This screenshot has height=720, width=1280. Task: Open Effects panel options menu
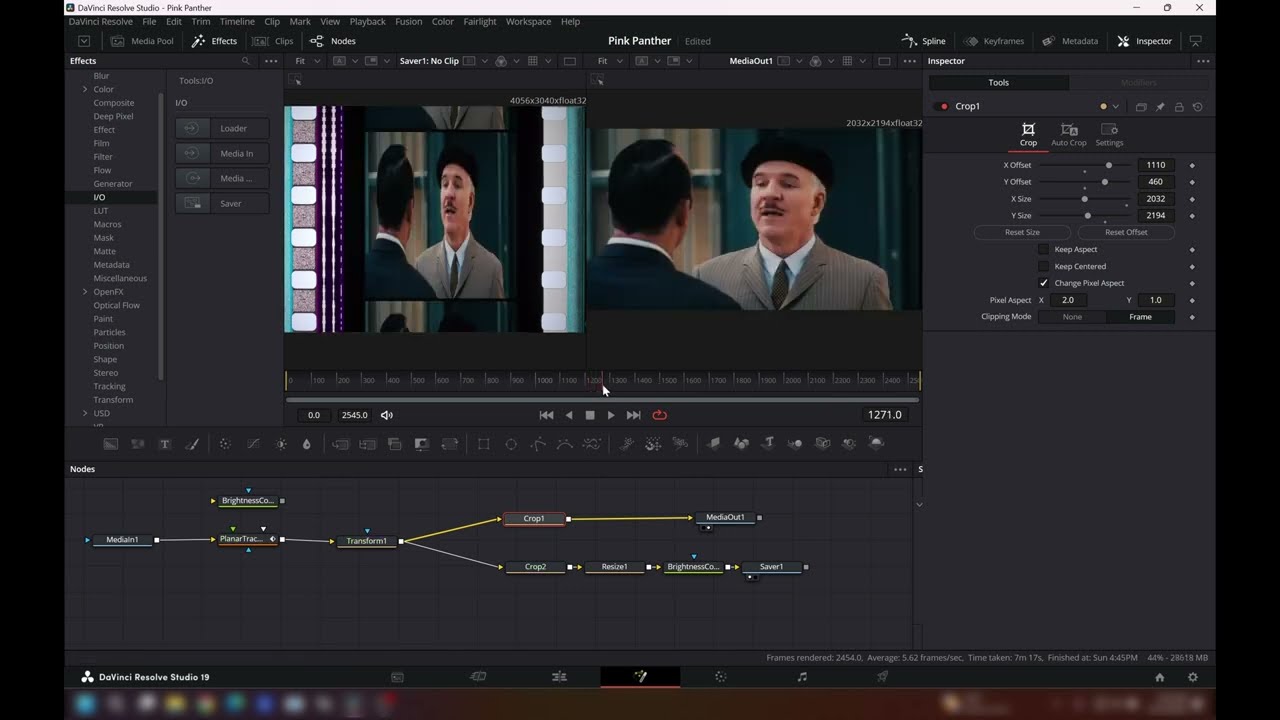(271, 61)
